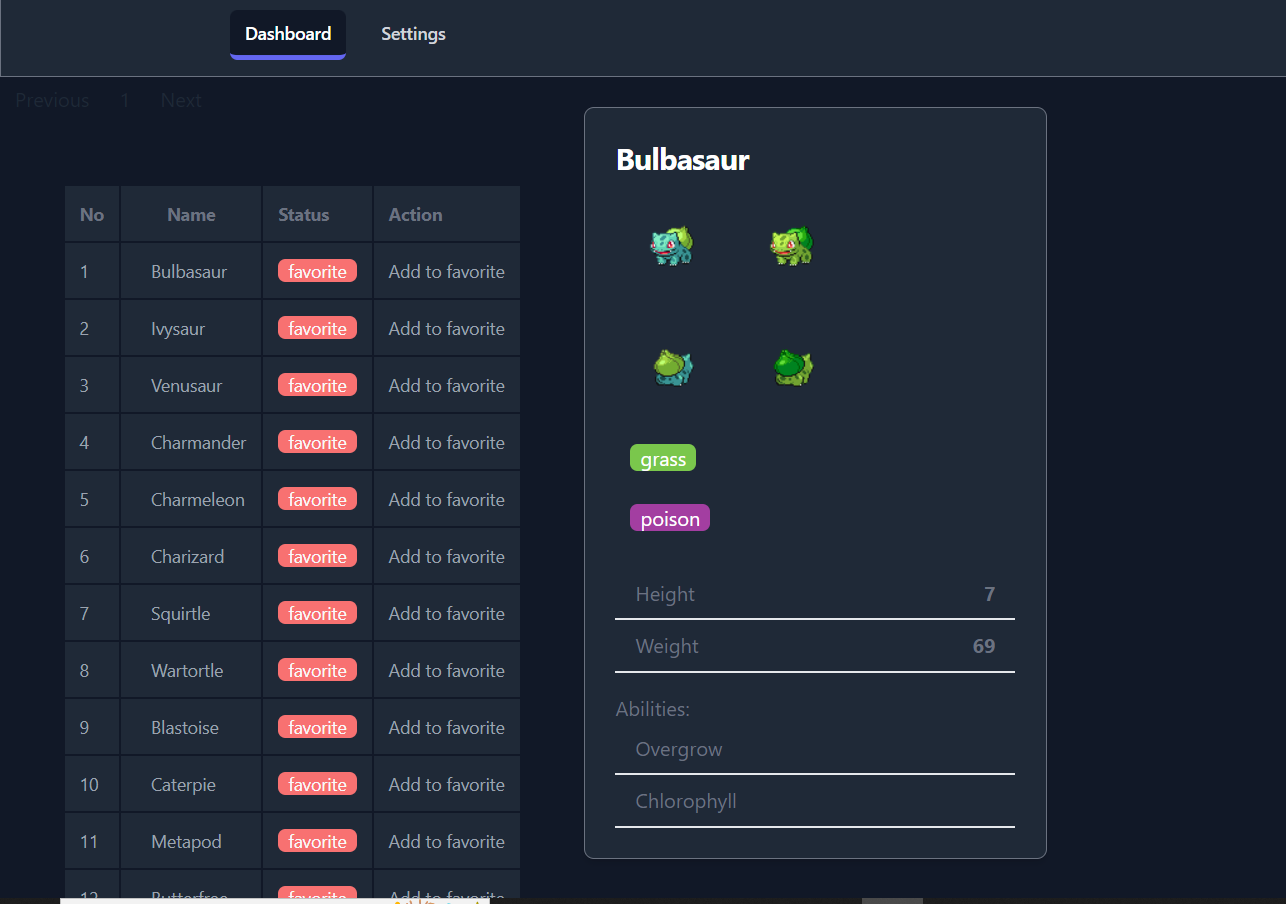Click the shiny front Bulbasaur sprite
1286x904 pixels.
pyautogui.click(x=791, y=245)
